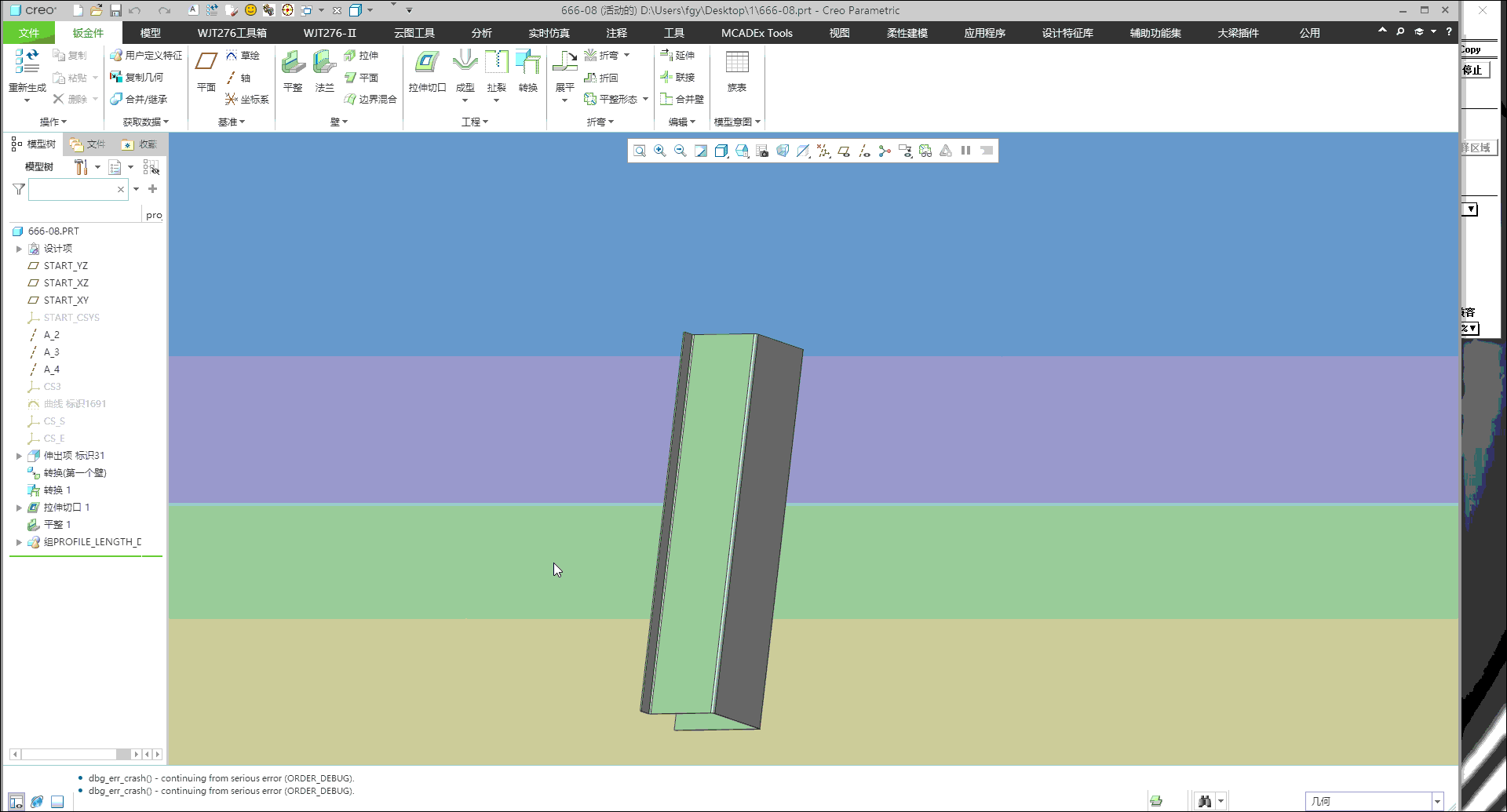Toggle annotation display eye icon in graphics toolbar

tap(905, 151)
